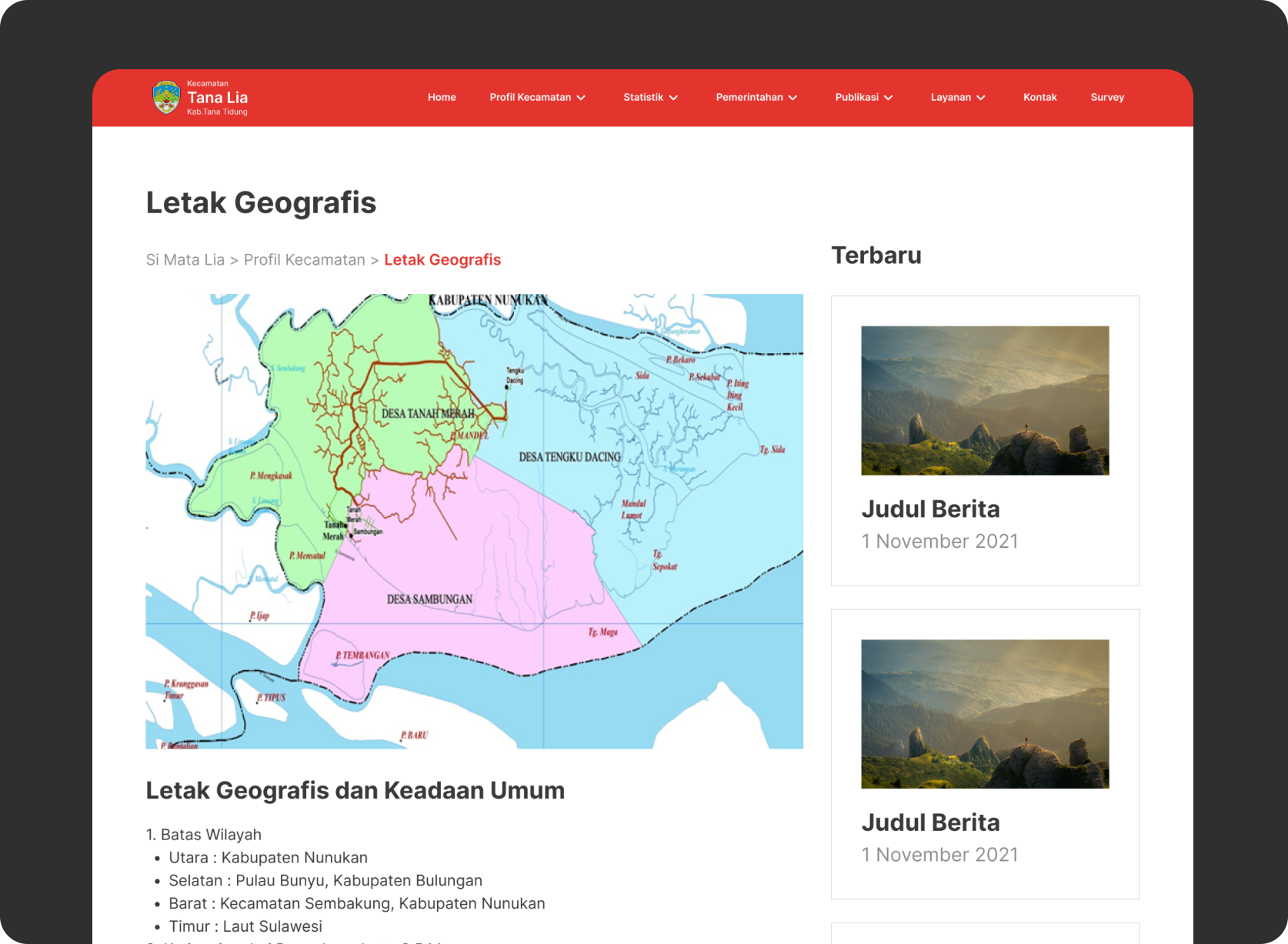This screenshot has height=944, width=1288.
Task: Follow the Profil Kecamatan breadcrumb link
Action: click(305, 260)
